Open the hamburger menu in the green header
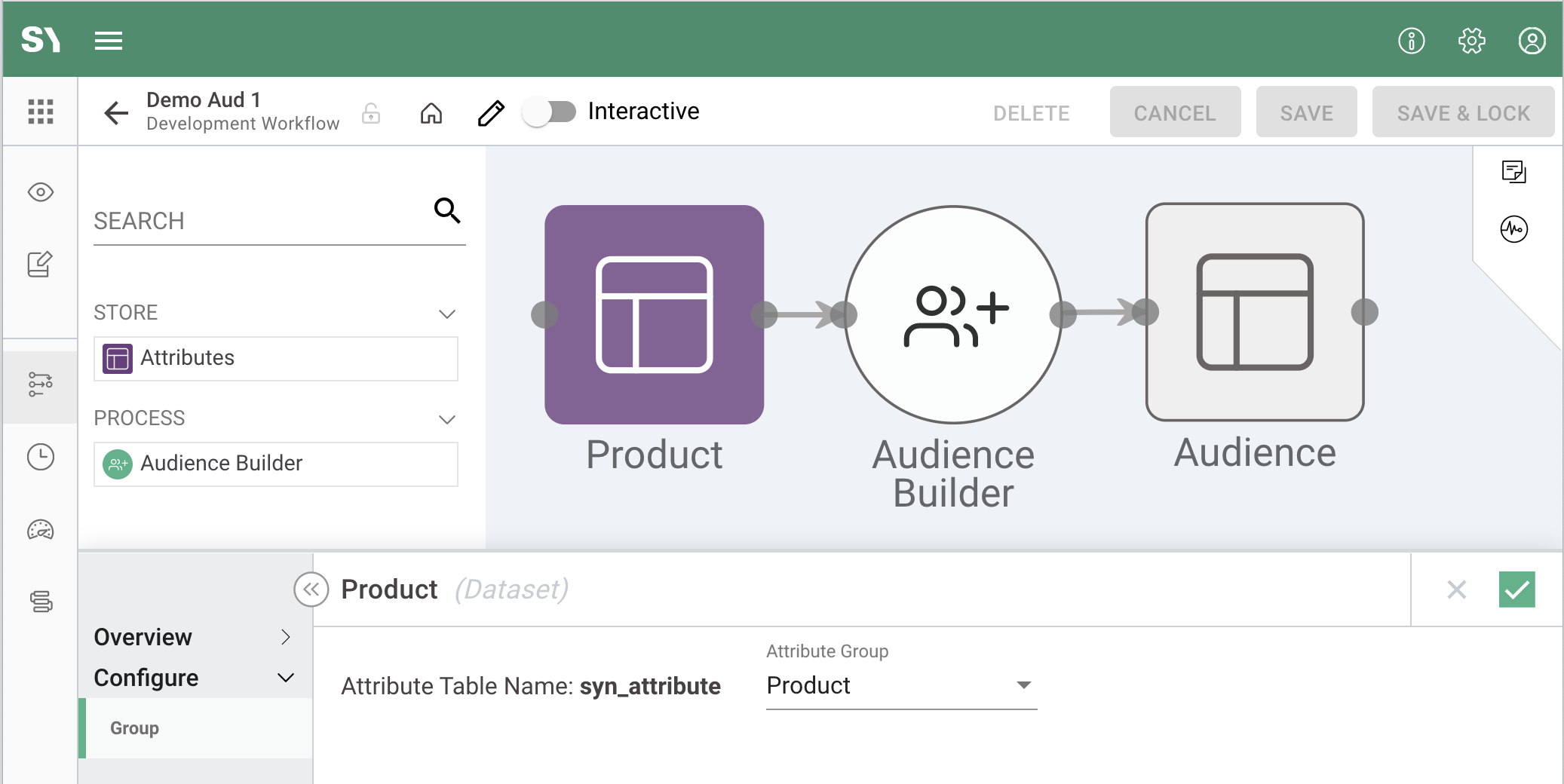This screenshot has width=1564, height=784. (x=109, y=40)
